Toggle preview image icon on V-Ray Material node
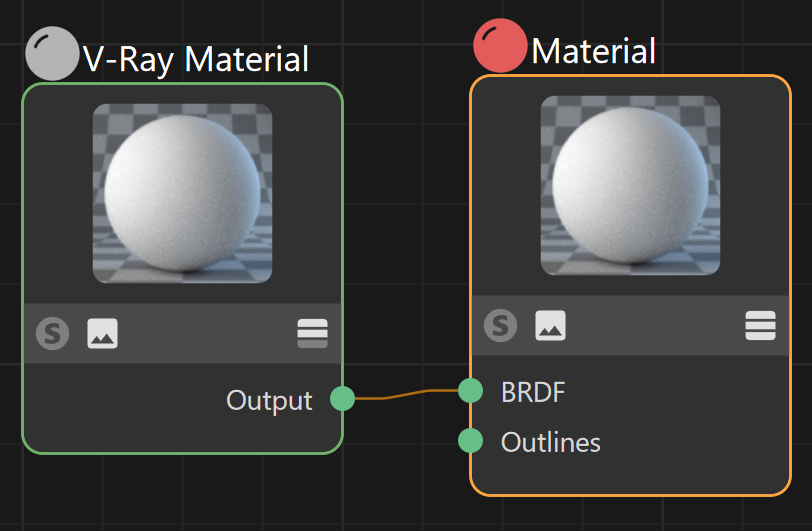812x531 pixels. pyautogui.click(x=103, y=333)
